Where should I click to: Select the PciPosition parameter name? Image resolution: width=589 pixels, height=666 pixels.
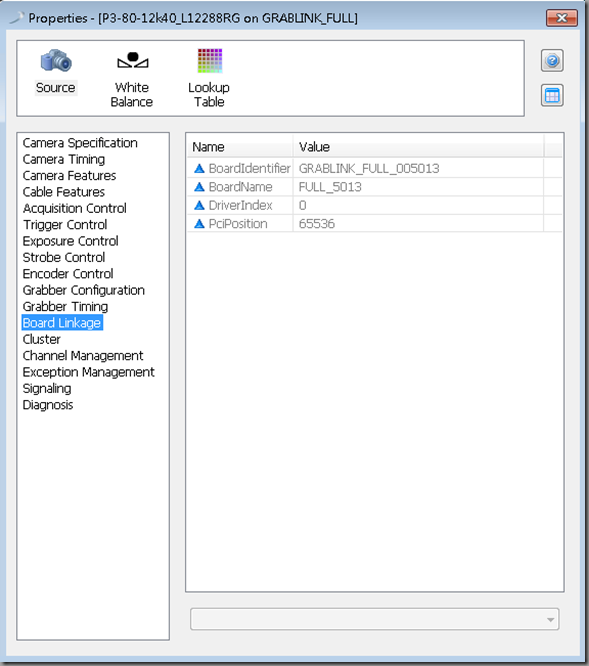coord(238,224)
